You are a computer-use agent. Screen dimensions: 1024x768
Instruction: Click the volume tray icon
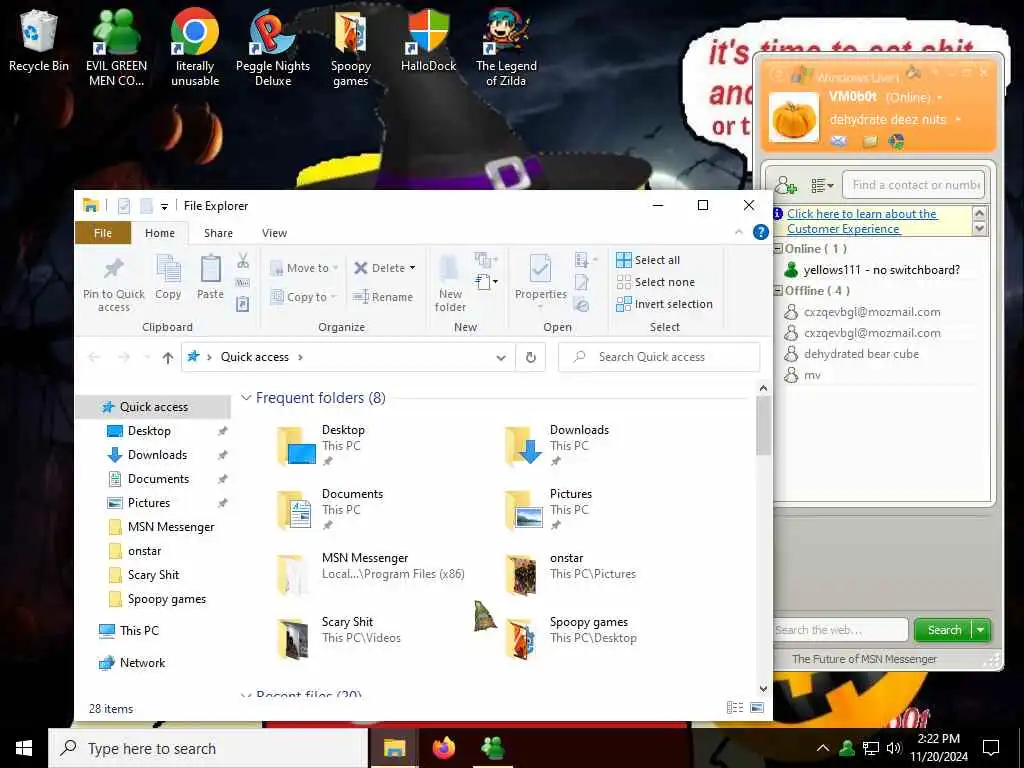click(894, 748)
